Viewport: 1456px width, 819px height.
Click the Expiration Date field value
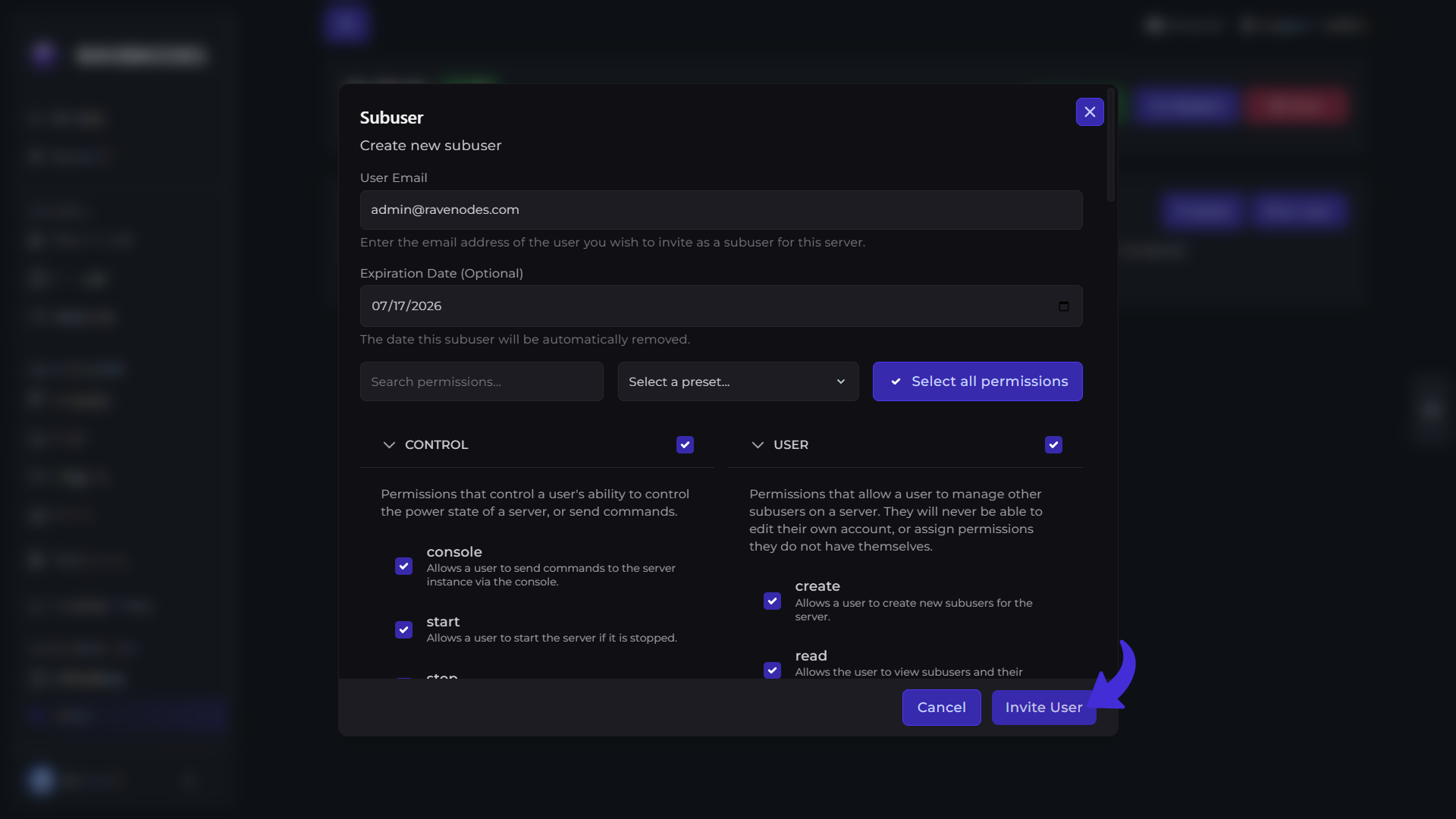point(406,306)
